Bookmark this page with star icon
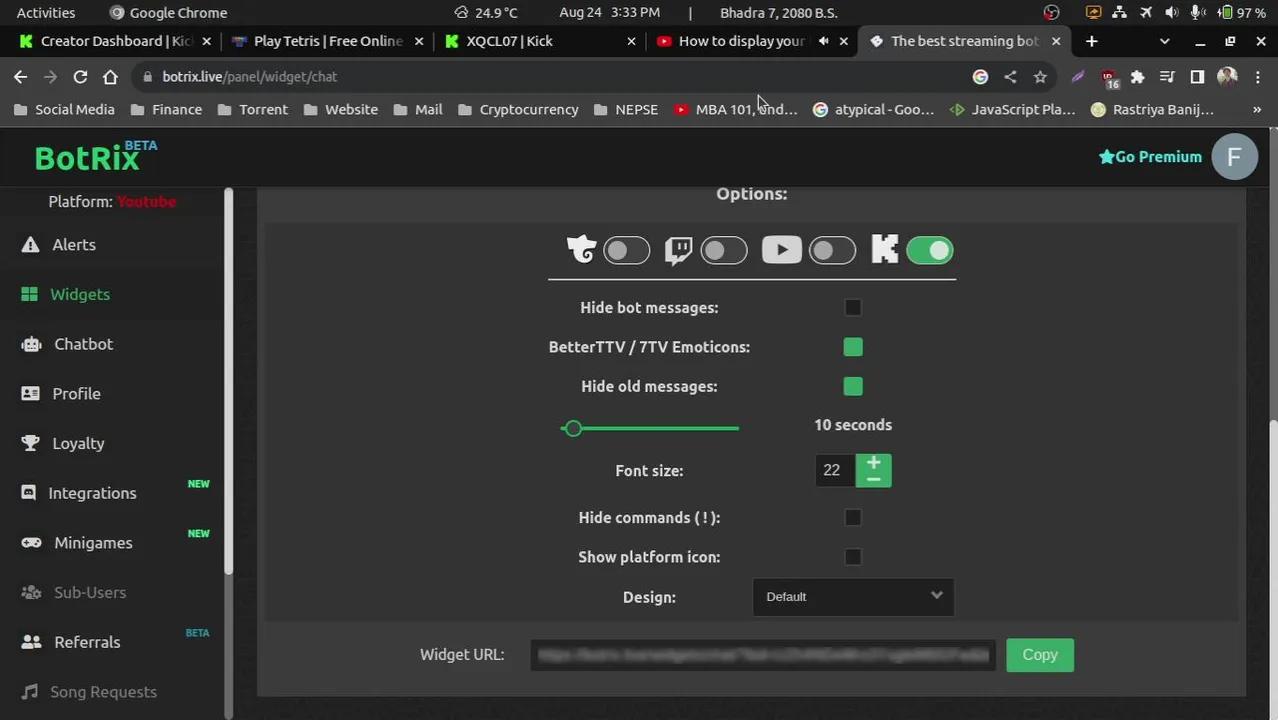 1040,77
